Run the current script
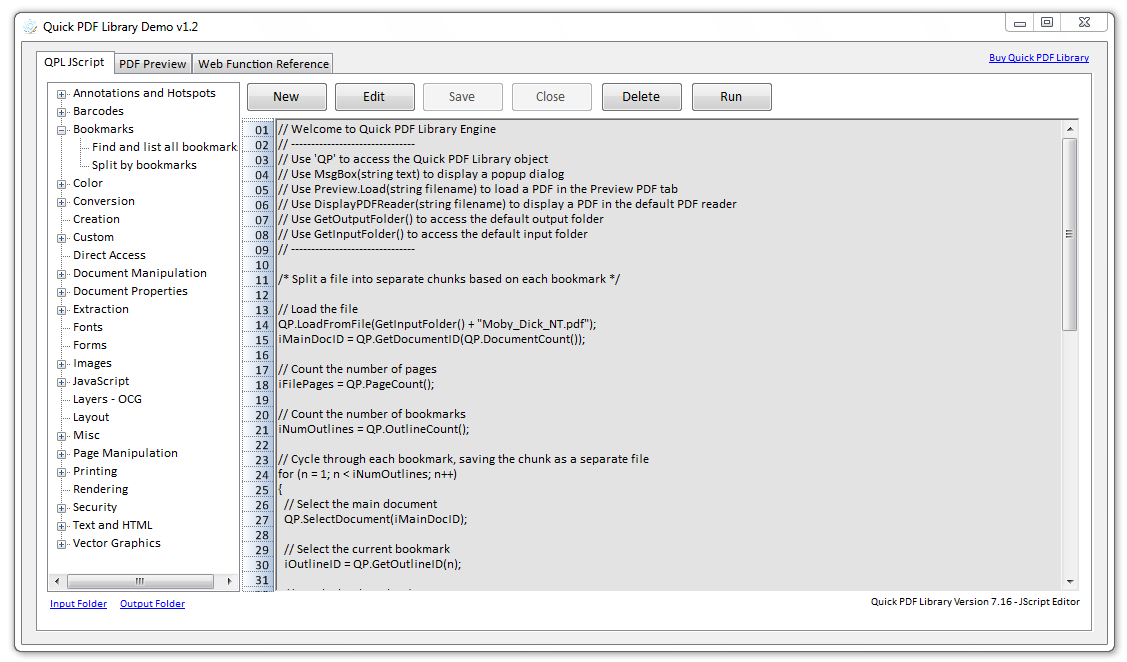This screenshot has height=662, width=1127. tap(731, 97)
